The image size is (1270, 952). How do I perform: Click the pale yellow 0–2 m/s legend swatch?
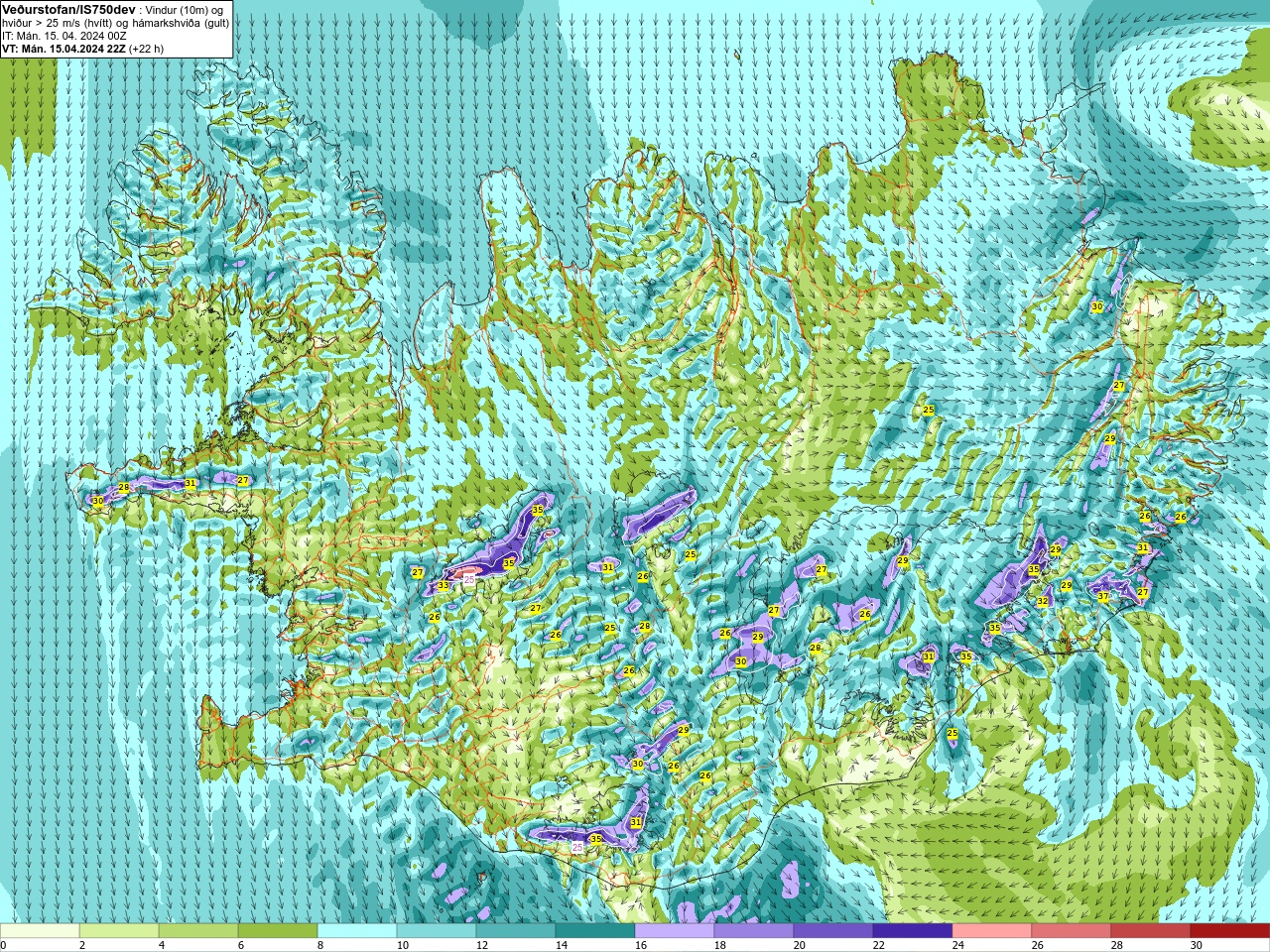[x=40, y=931]
